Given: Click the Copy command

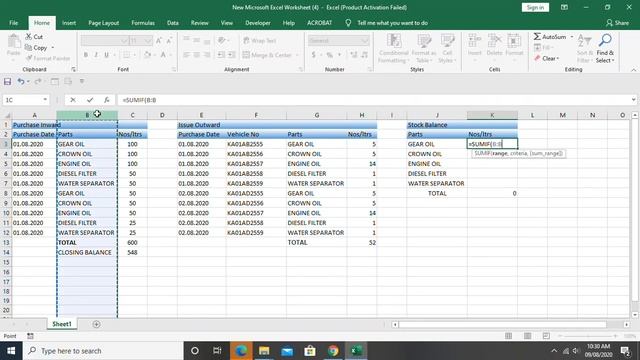Looking at the screenshot, I should click(36, 48).
